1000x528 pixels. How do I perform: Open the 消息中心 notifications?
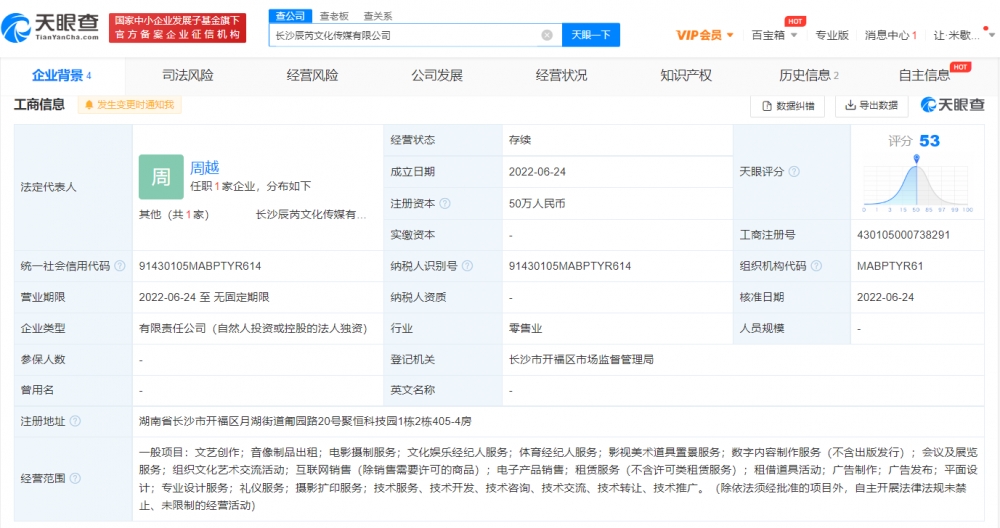click(x=890, y=35)
